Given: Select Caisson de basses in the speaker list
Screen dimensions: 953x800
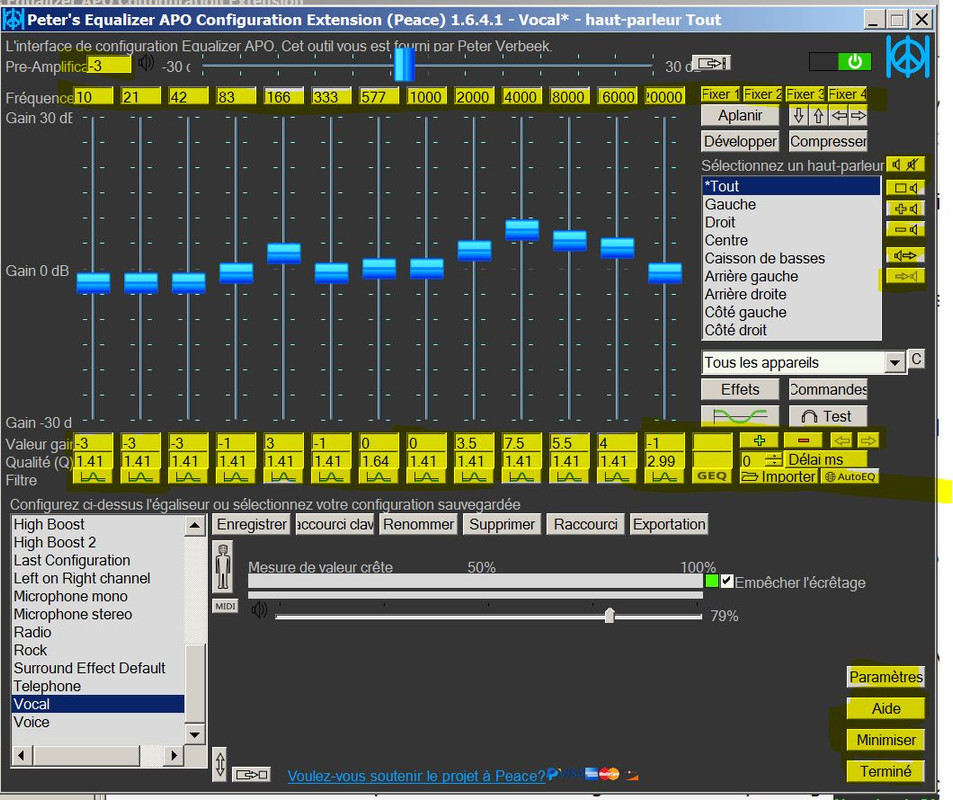Looking at the screenshot, I should [791, 258].
